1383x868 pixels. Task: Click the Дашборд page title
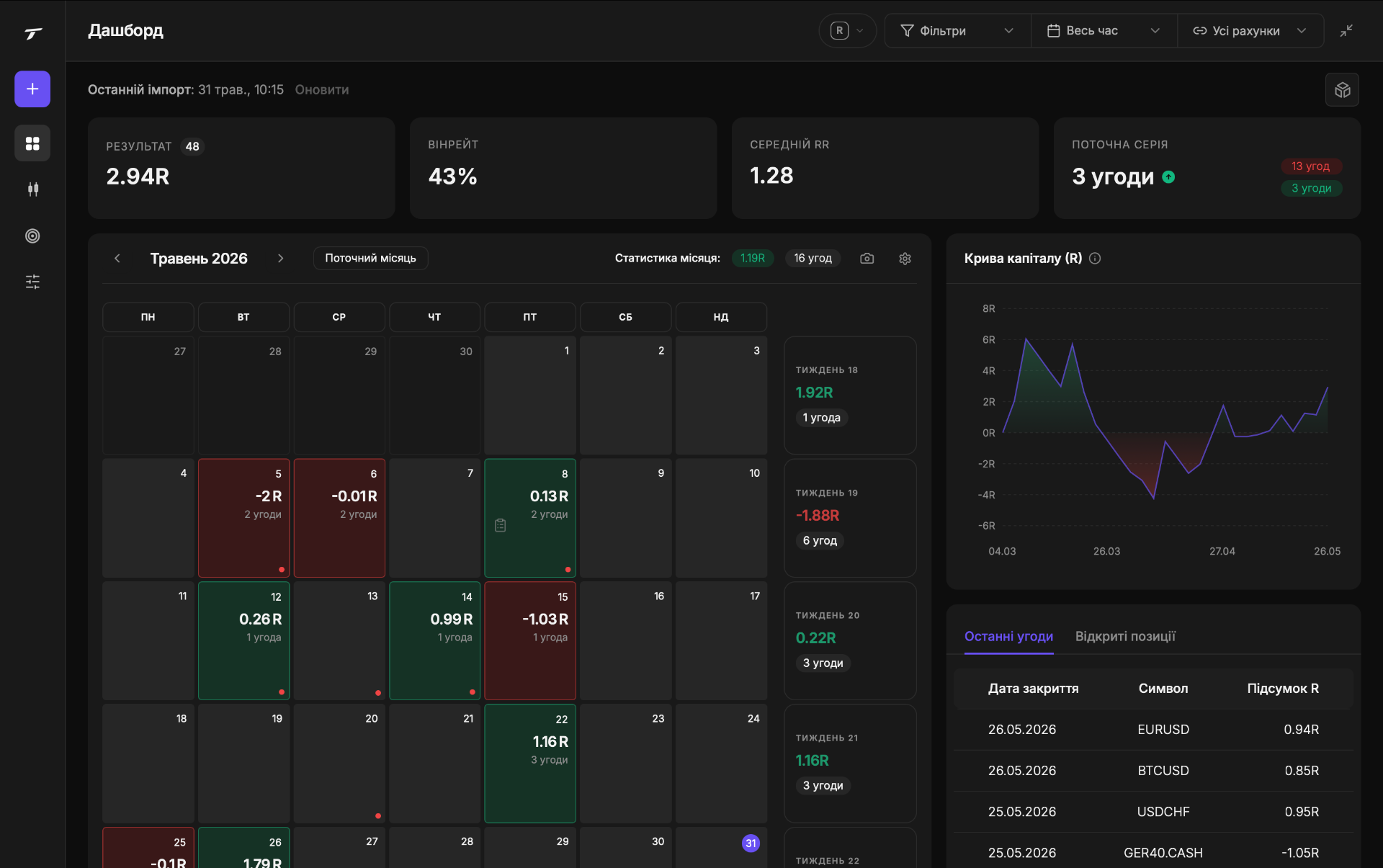[x=125, y=30]
